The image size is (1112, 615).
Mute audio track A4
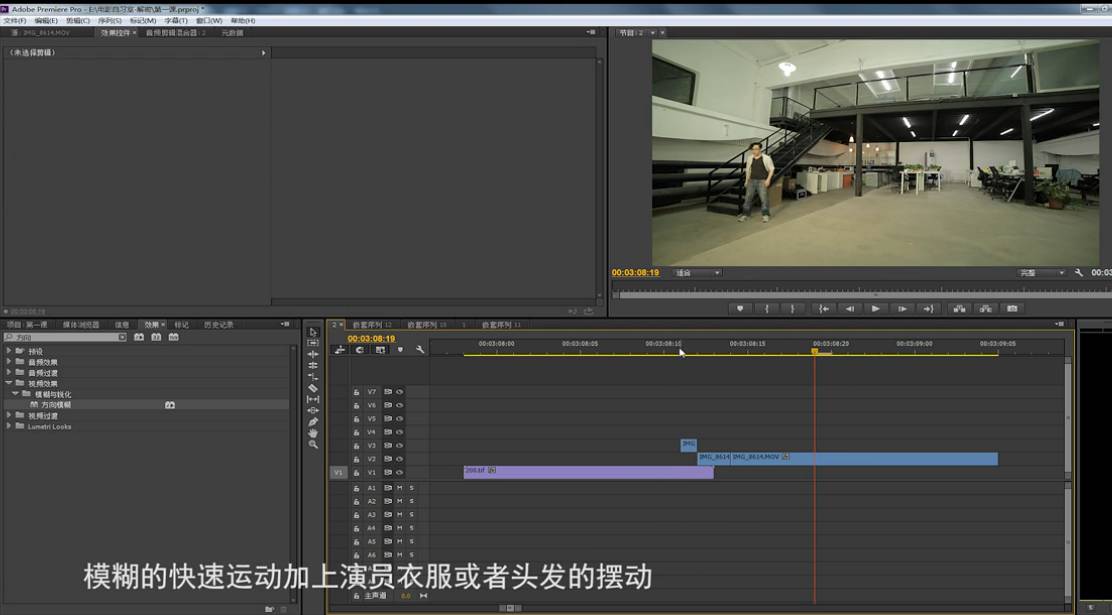click(399, 528)
